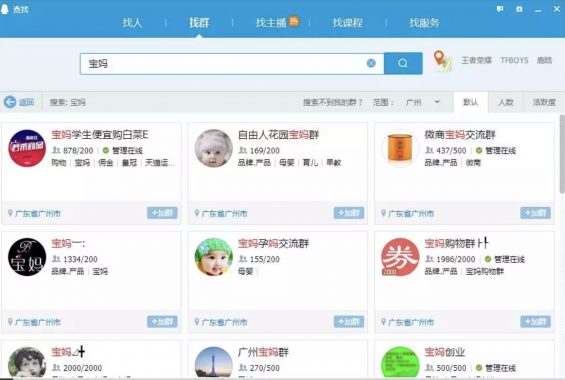Join 宝妈孕妈交流群 with +加群

click(349, 322)
